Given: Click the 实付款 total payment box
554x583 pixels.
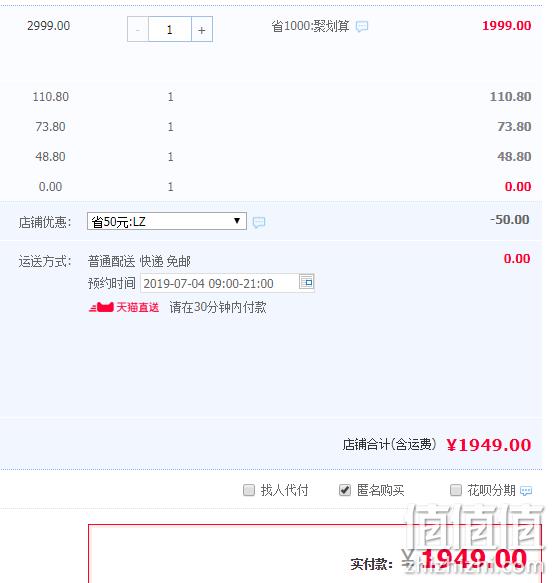Looking at the screenshot, I should point(315,554).
